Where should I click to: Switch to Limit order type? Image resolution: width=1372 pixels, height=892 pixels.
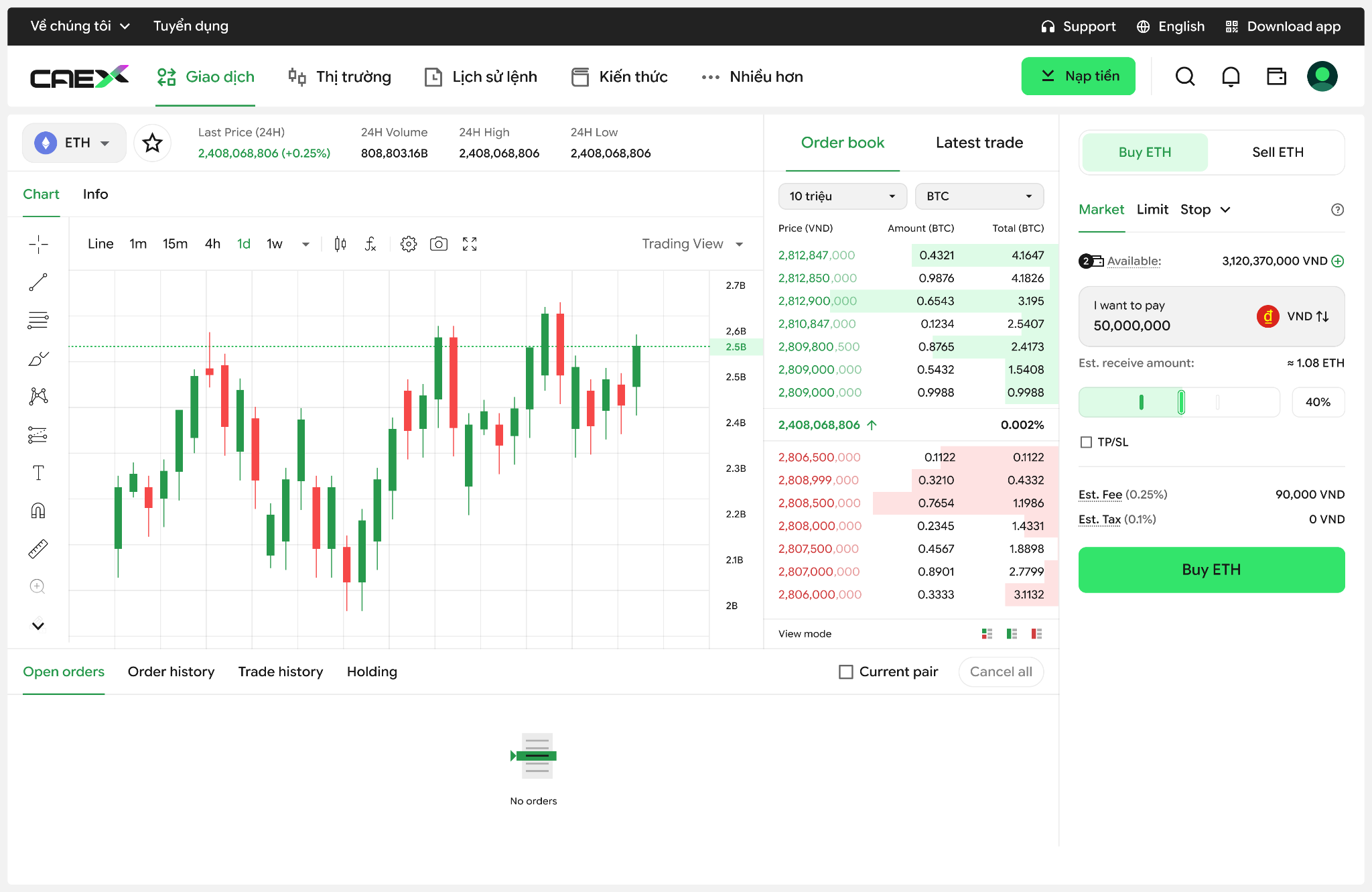coord(1152,210)
